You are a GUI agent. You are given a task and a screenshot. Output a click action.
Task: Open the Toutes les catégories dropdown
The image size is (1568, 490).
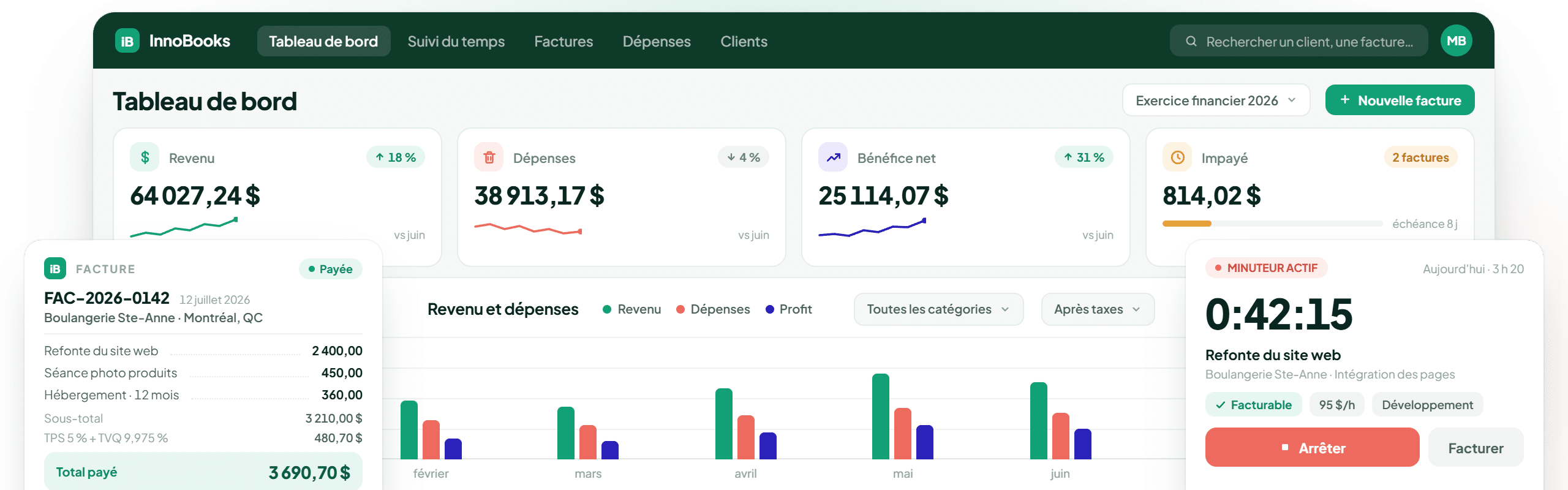pos(938,309)
